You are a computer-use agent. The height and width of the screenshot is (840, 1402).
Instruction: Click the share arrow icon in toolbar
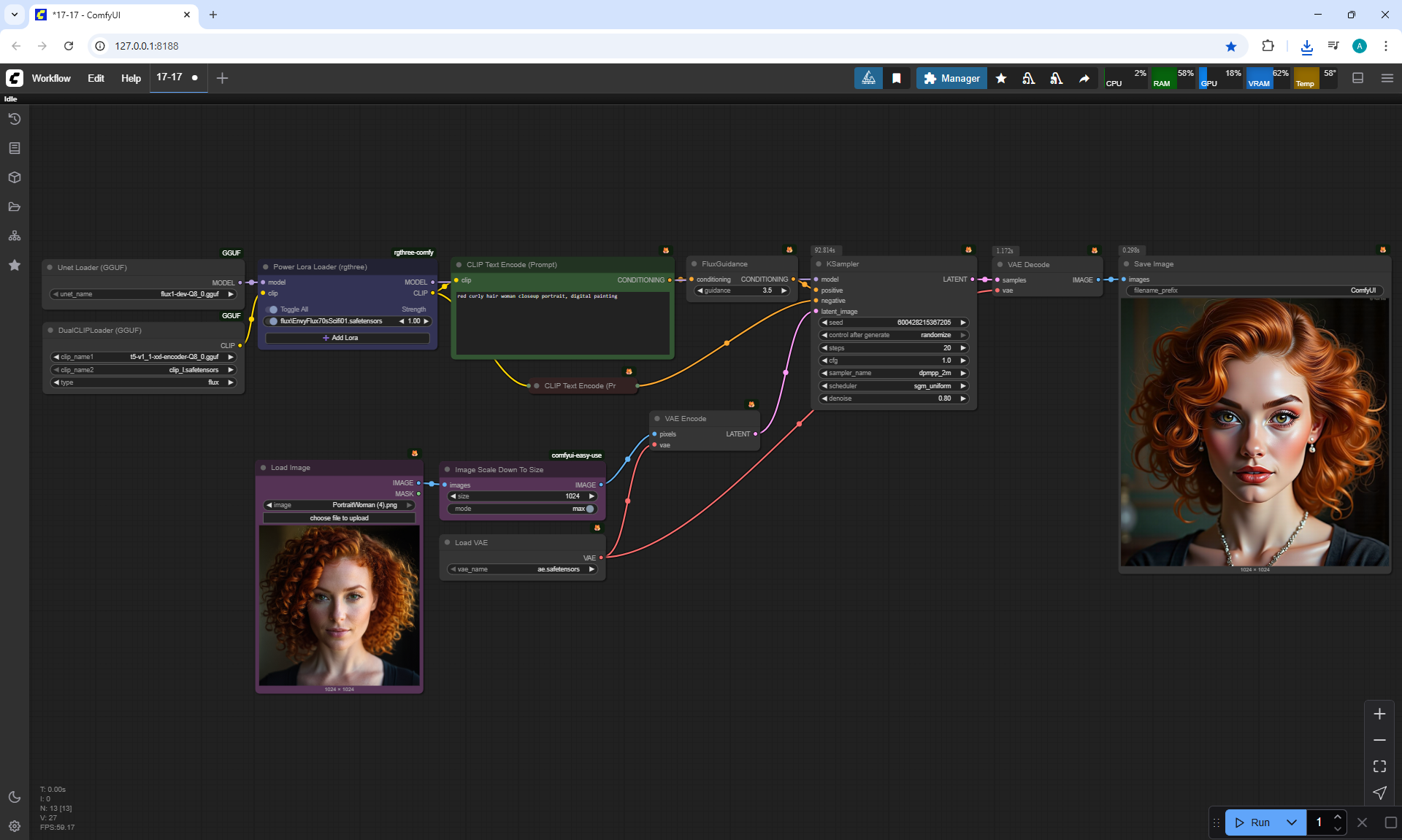pos(1084,78)
